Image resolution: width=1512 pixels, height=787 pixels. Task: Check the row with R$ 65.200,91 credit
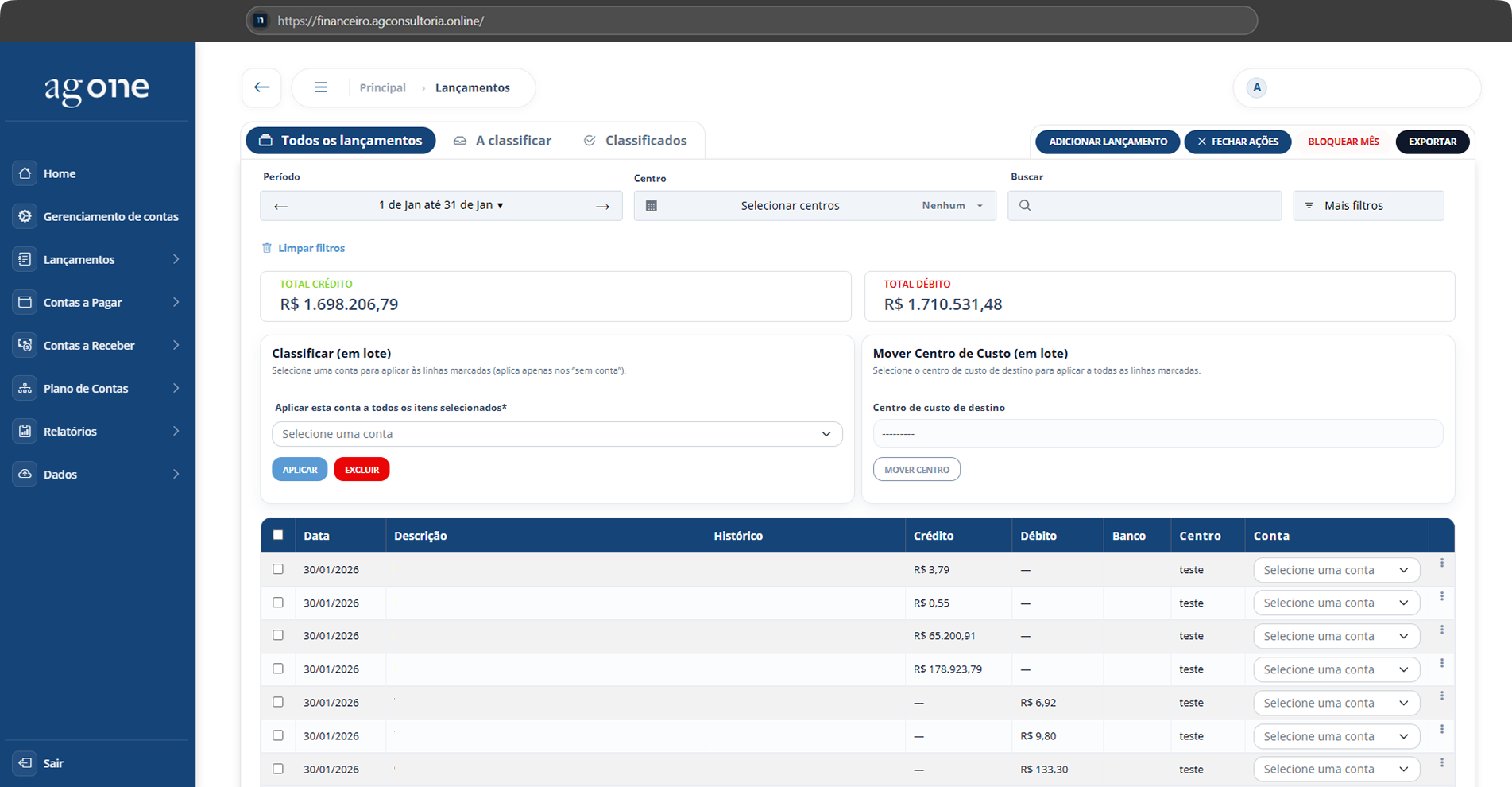click(x=278, y=635)
